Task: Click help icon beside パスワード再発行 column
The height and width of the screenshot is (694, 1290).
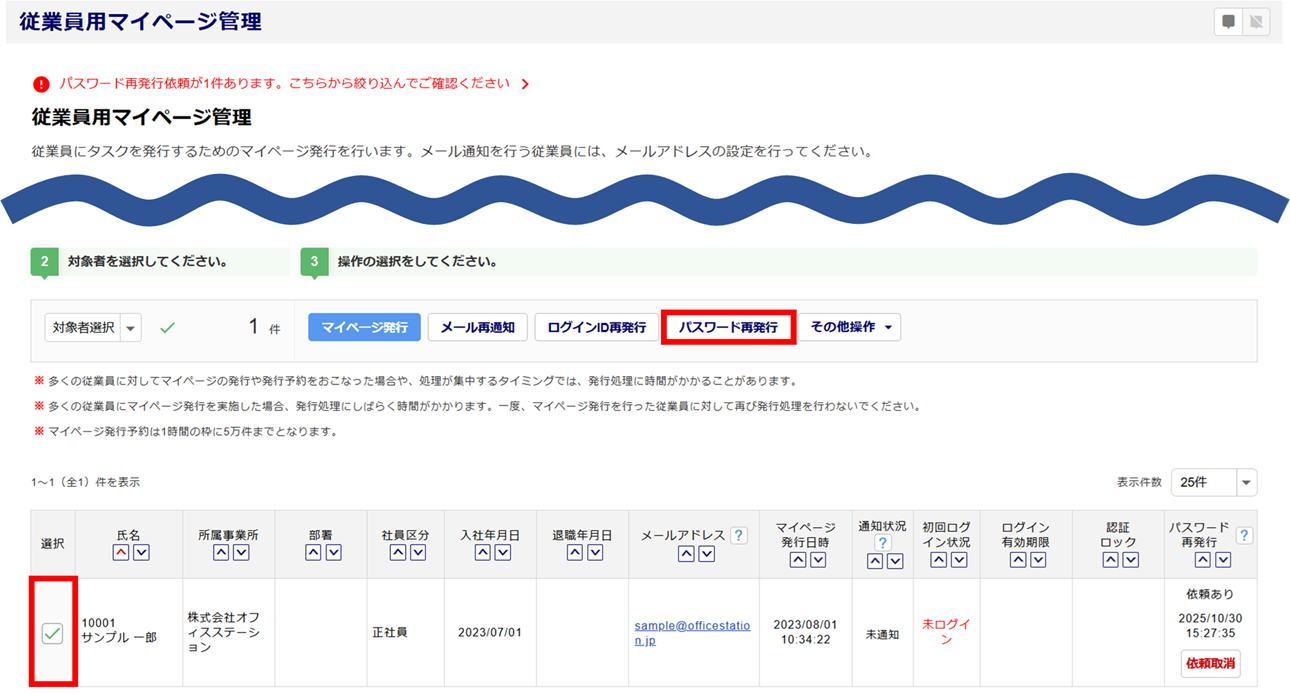Action: (x=1244, y=536)
